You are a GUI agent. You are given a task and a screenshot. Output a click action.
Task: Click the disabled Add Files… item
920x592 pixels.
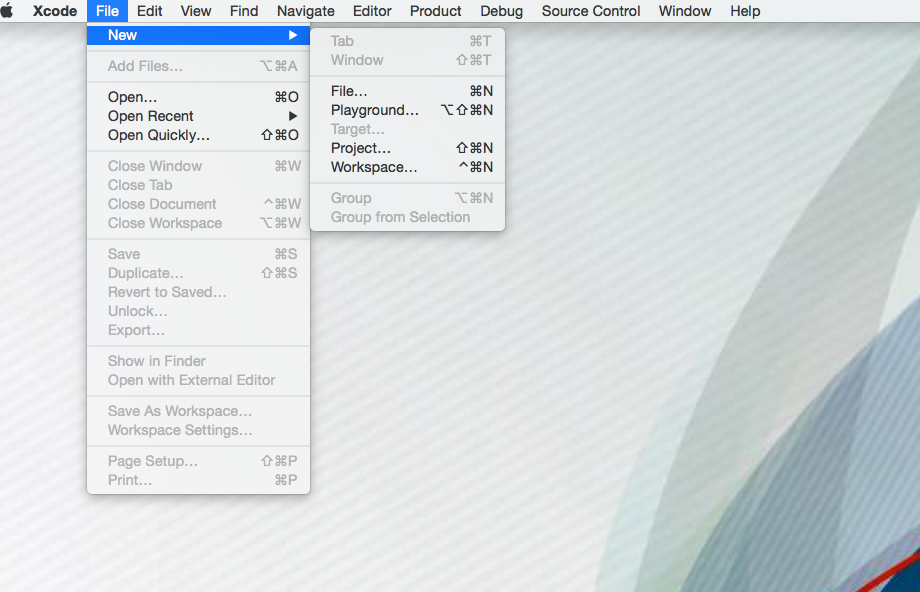[x=198, y=66]
